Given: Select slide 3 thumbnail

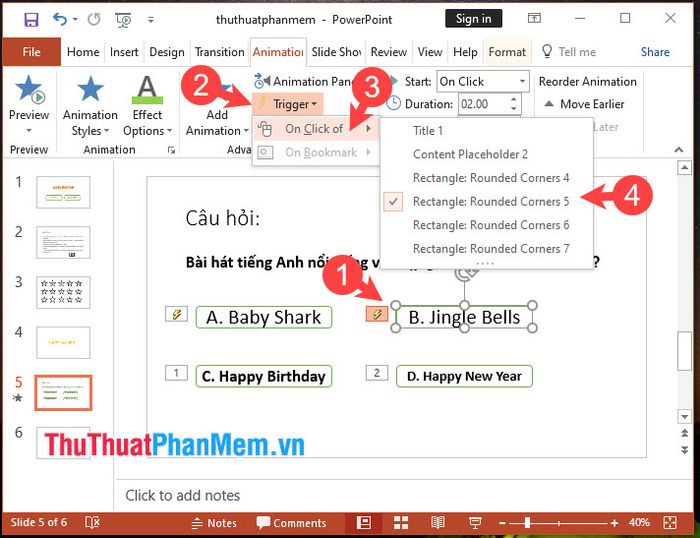Looking at the screenshot, I should click(63, 292).
